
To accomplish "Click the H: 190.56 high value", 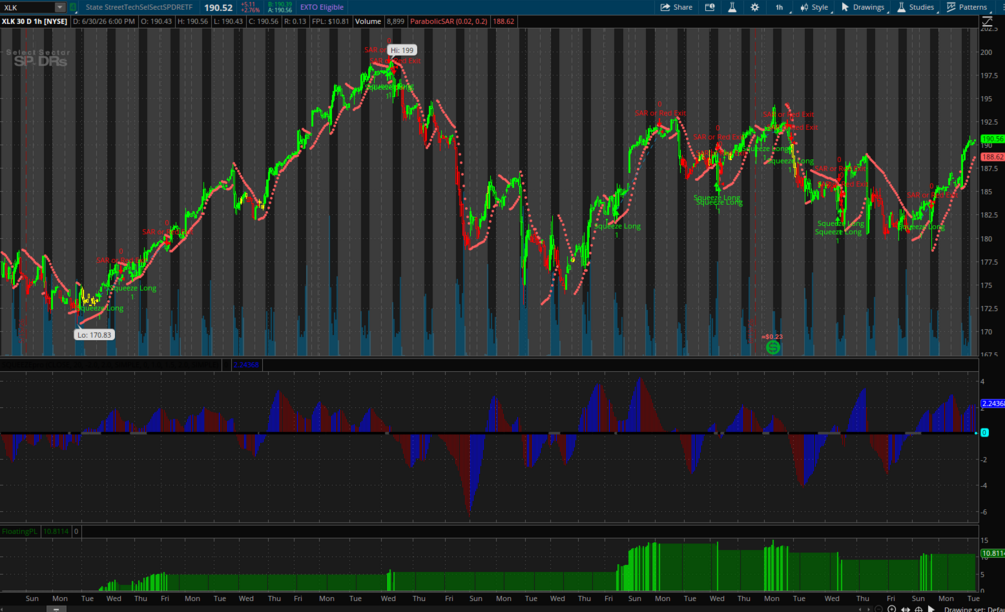I will (x=192, y=21).
